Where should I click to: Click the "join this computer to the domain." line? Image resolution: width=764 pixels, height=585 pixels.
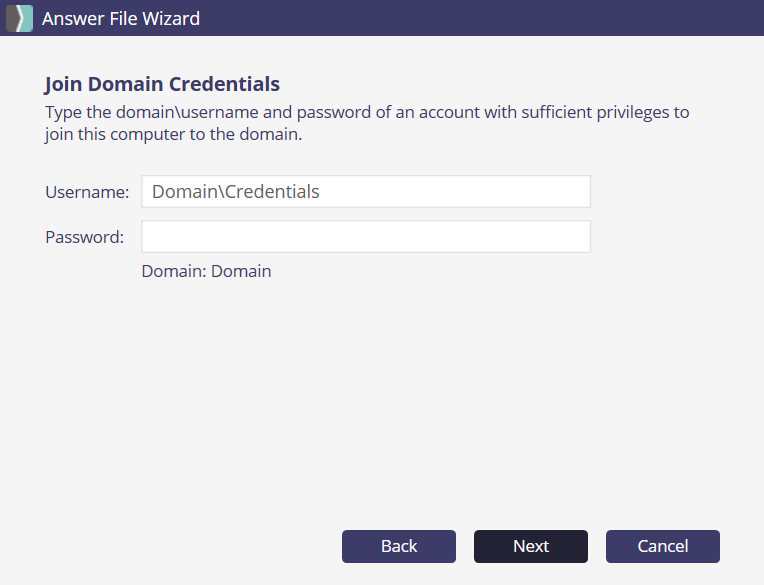[173, 134]
